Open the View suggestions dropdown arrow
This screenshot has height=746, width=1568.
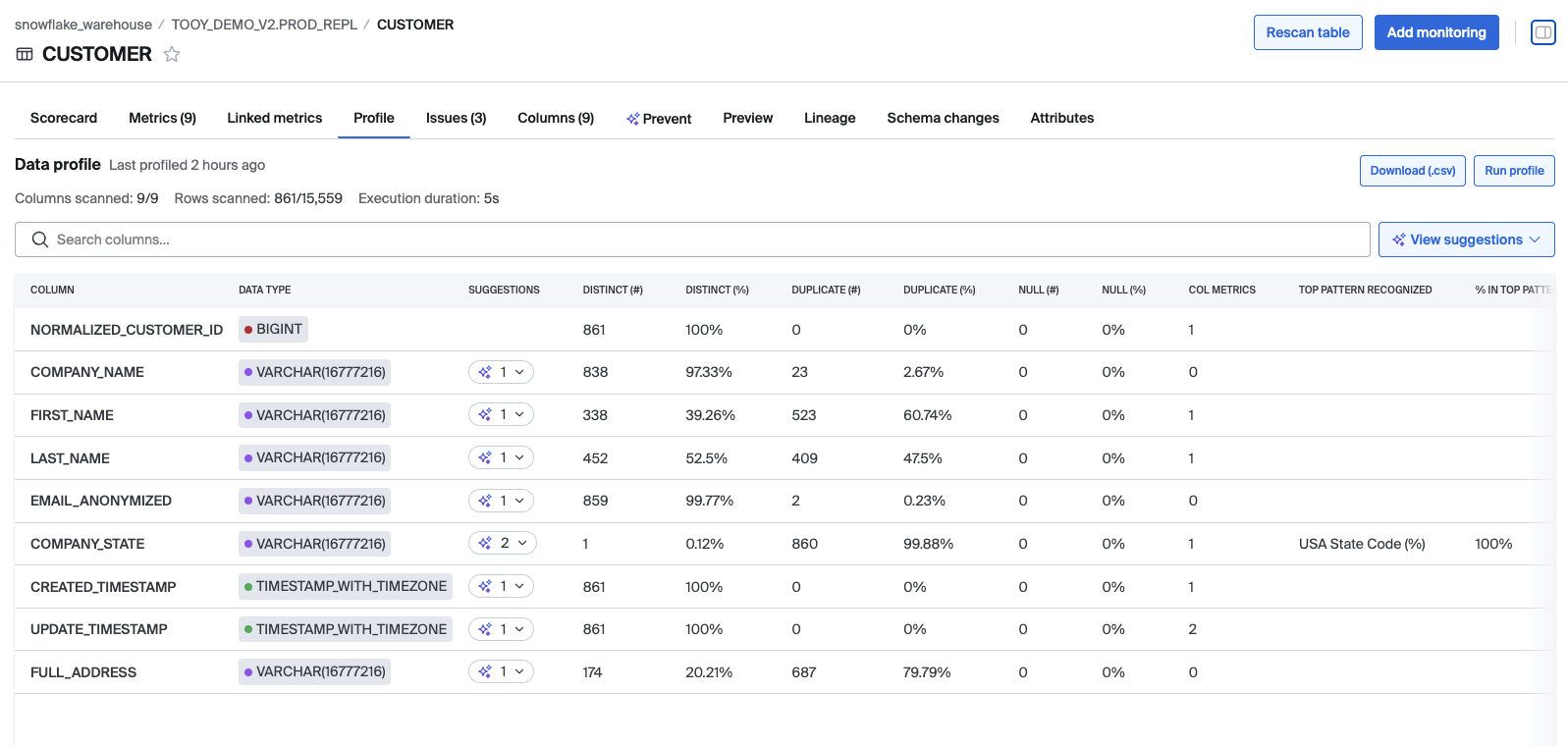pos(1535,240)
